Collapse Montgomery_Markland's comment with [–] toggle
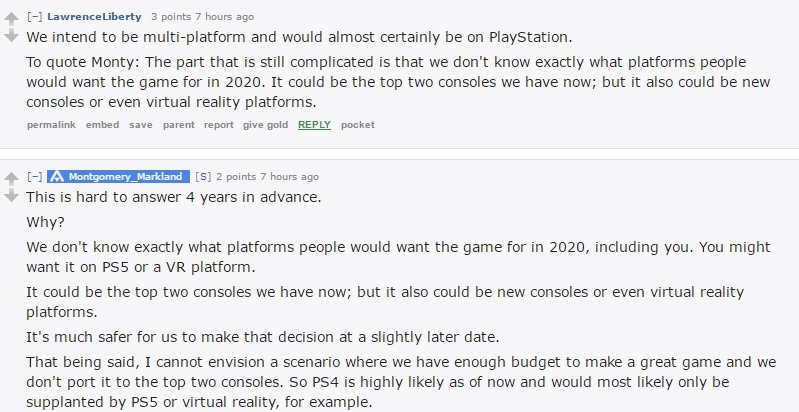The width and height of the screenshot is (799, 412). point(34,177)
